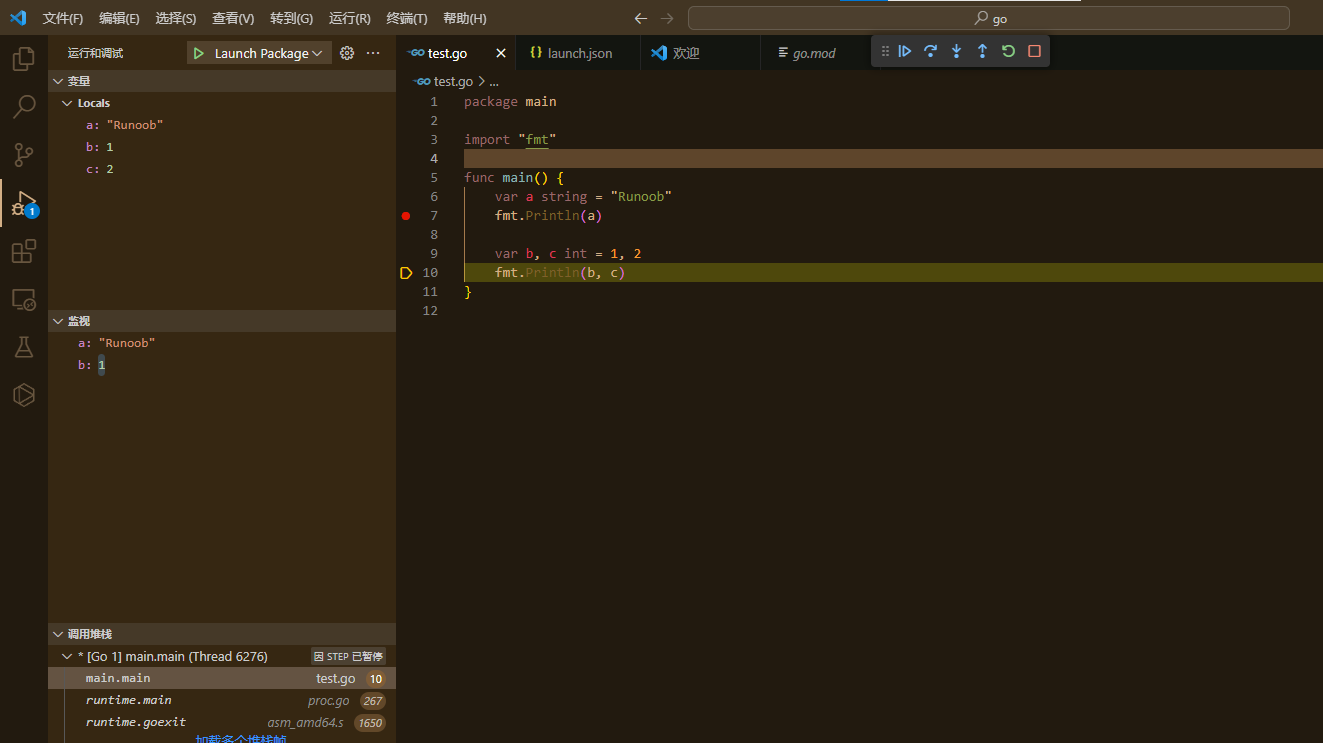Click func main() on line 5
The image size is (1323, 743).
coord(507,178)
